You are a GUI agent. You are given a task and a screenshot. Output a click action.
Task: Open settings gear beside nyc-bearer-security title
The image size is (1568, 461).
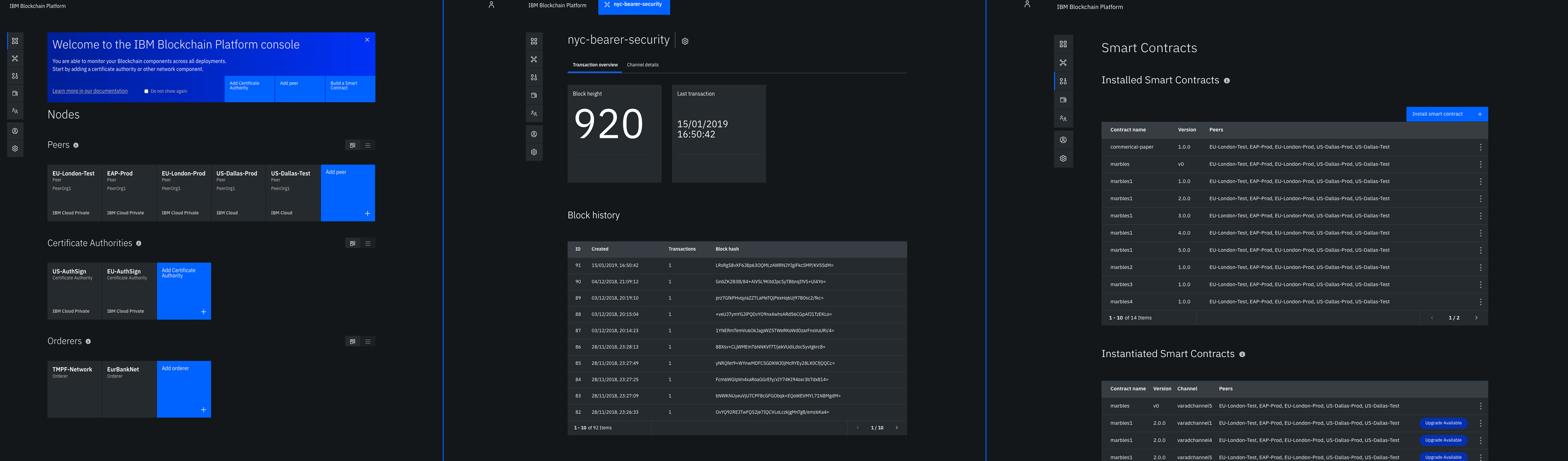point(685,41)
